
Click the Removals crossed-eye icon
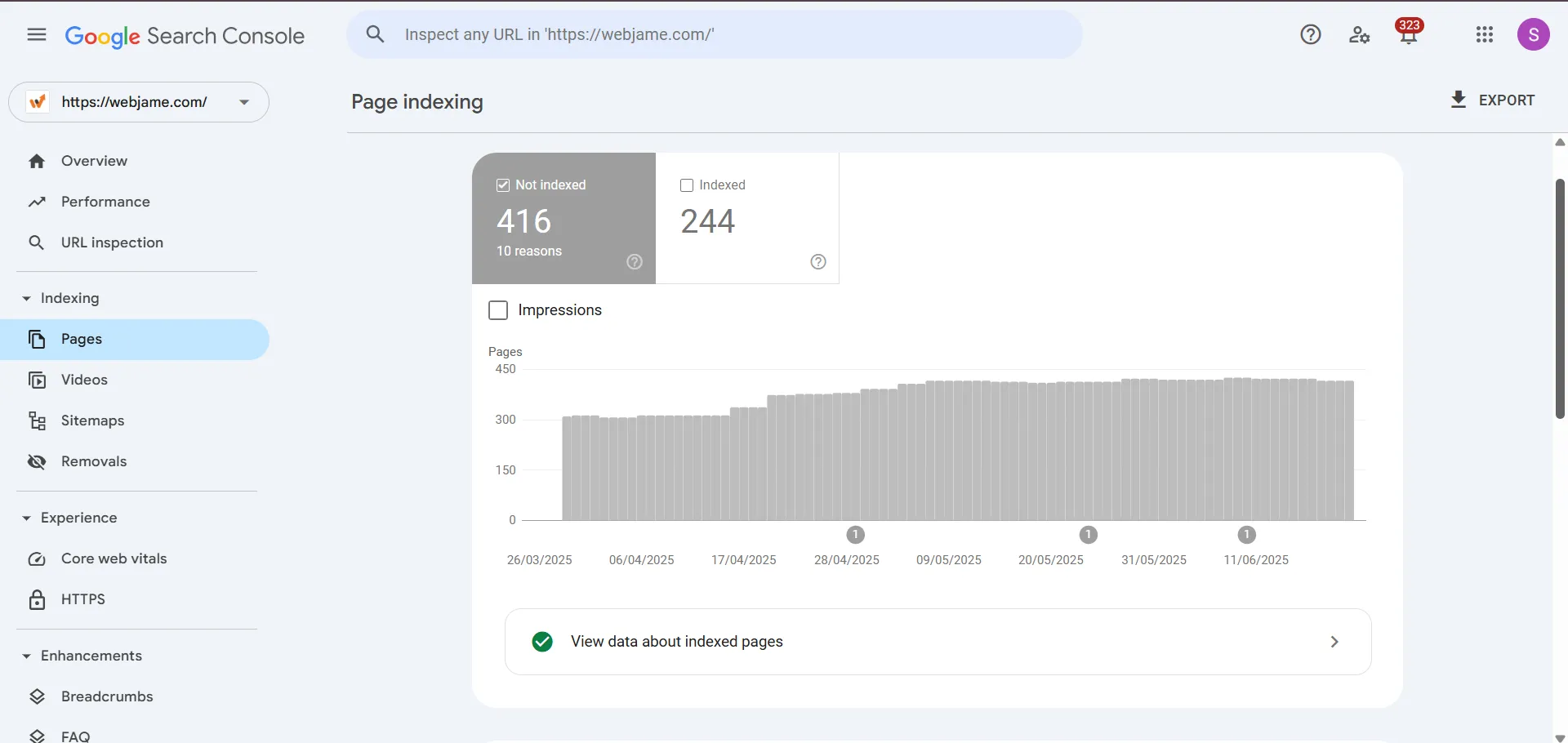point(37,462)
